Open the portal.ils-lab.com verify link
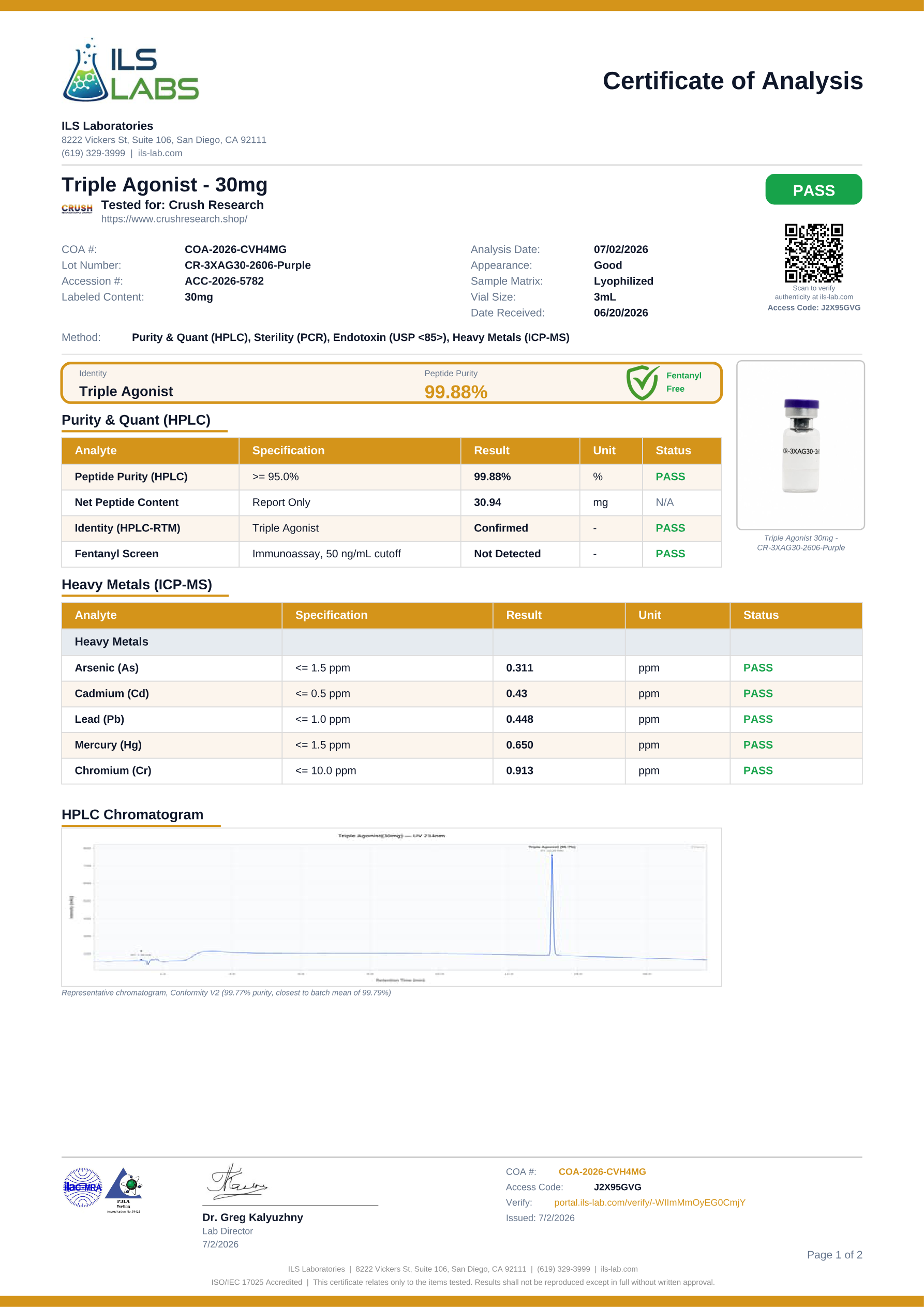 click(x=650, y=1202)
